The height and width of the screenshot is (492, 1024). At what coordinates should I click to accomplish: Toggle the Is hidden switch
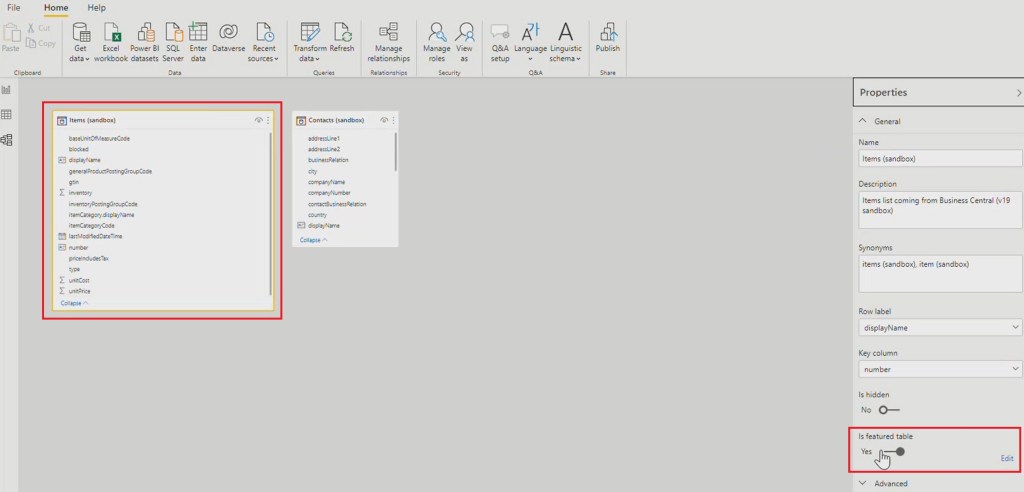[889, 409]
